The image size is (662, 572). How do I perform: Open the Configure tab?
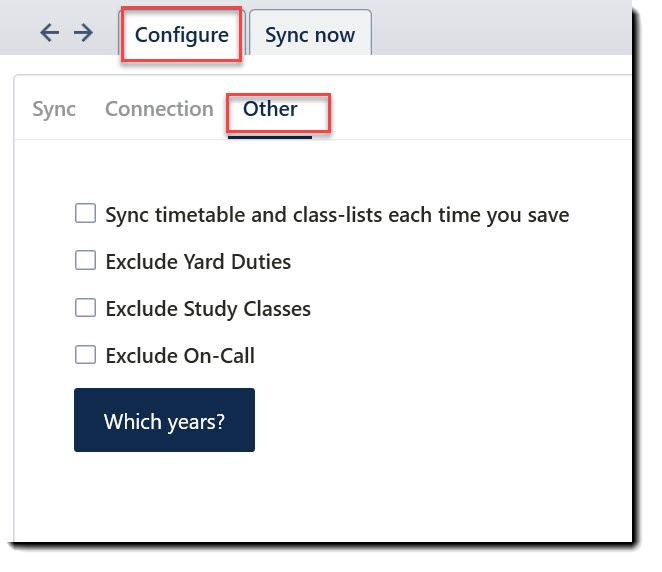point(182,35)
